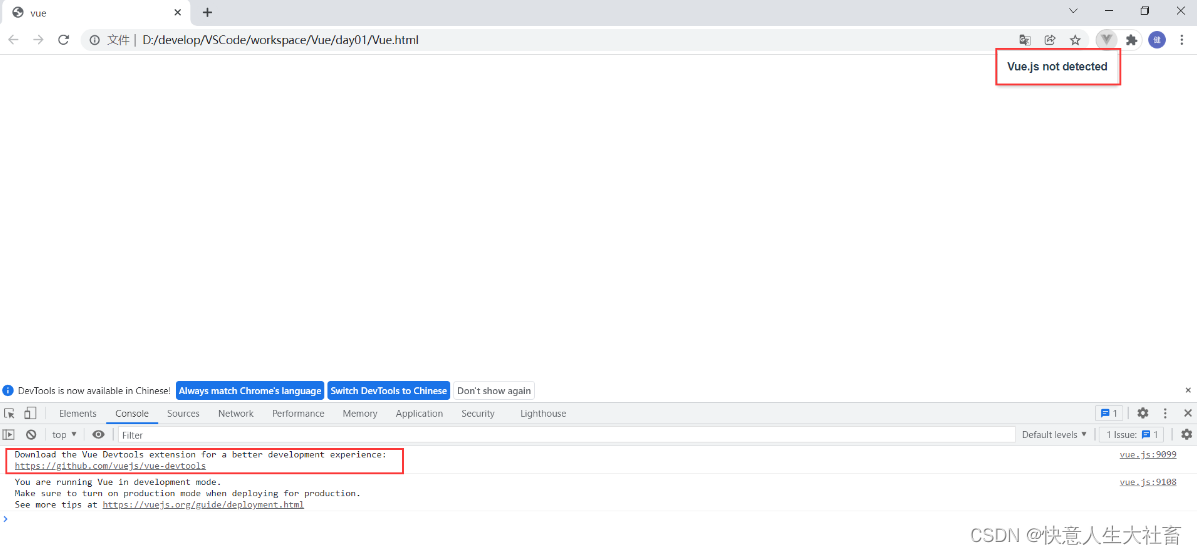Open the github.com/vuejs/vue-devtools link
This screenshot has height=555, width=1197.
110,465
